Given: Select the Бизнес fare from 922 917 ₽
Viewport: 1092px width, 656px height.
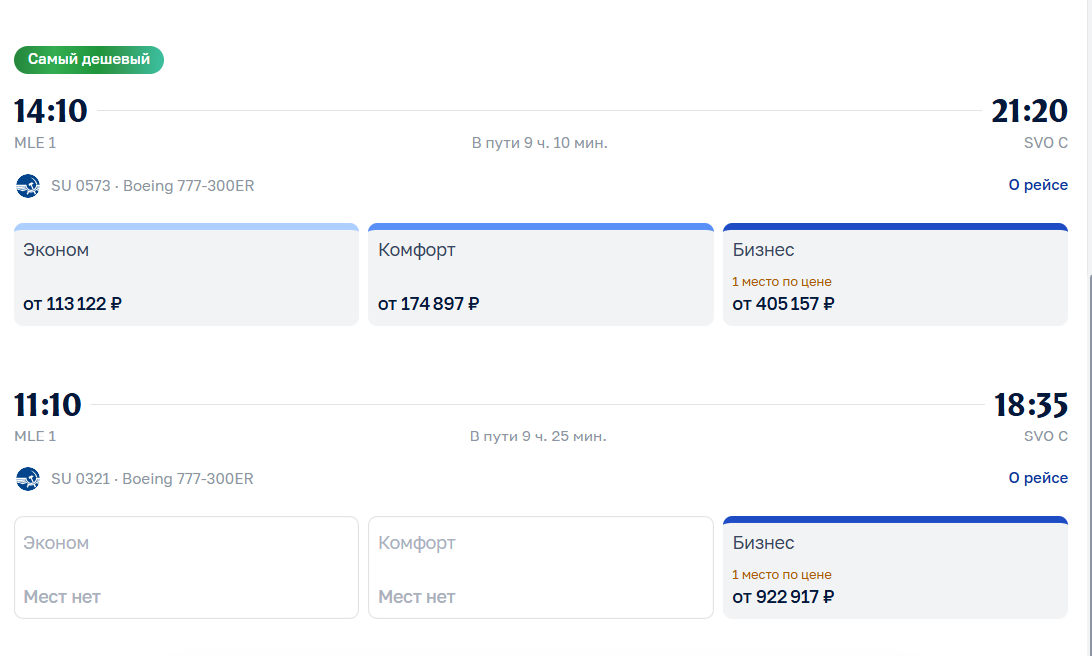Looking at the screenshot, I should (x=895, y=568).
